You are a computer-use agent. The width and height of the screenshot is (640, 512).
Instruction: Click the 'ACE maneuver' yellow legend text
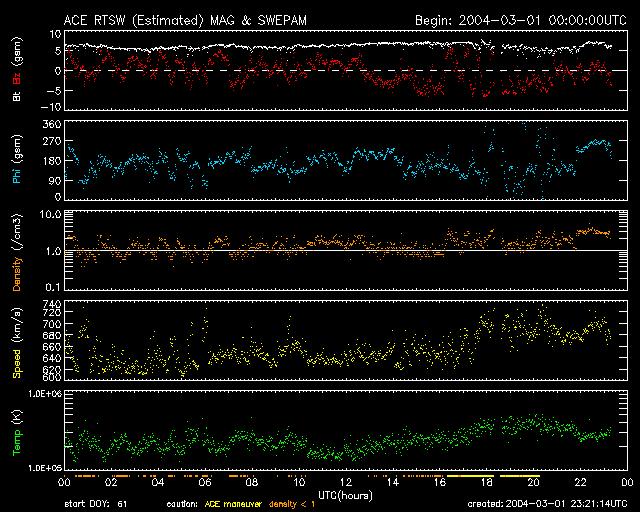[x=231, y=503]
